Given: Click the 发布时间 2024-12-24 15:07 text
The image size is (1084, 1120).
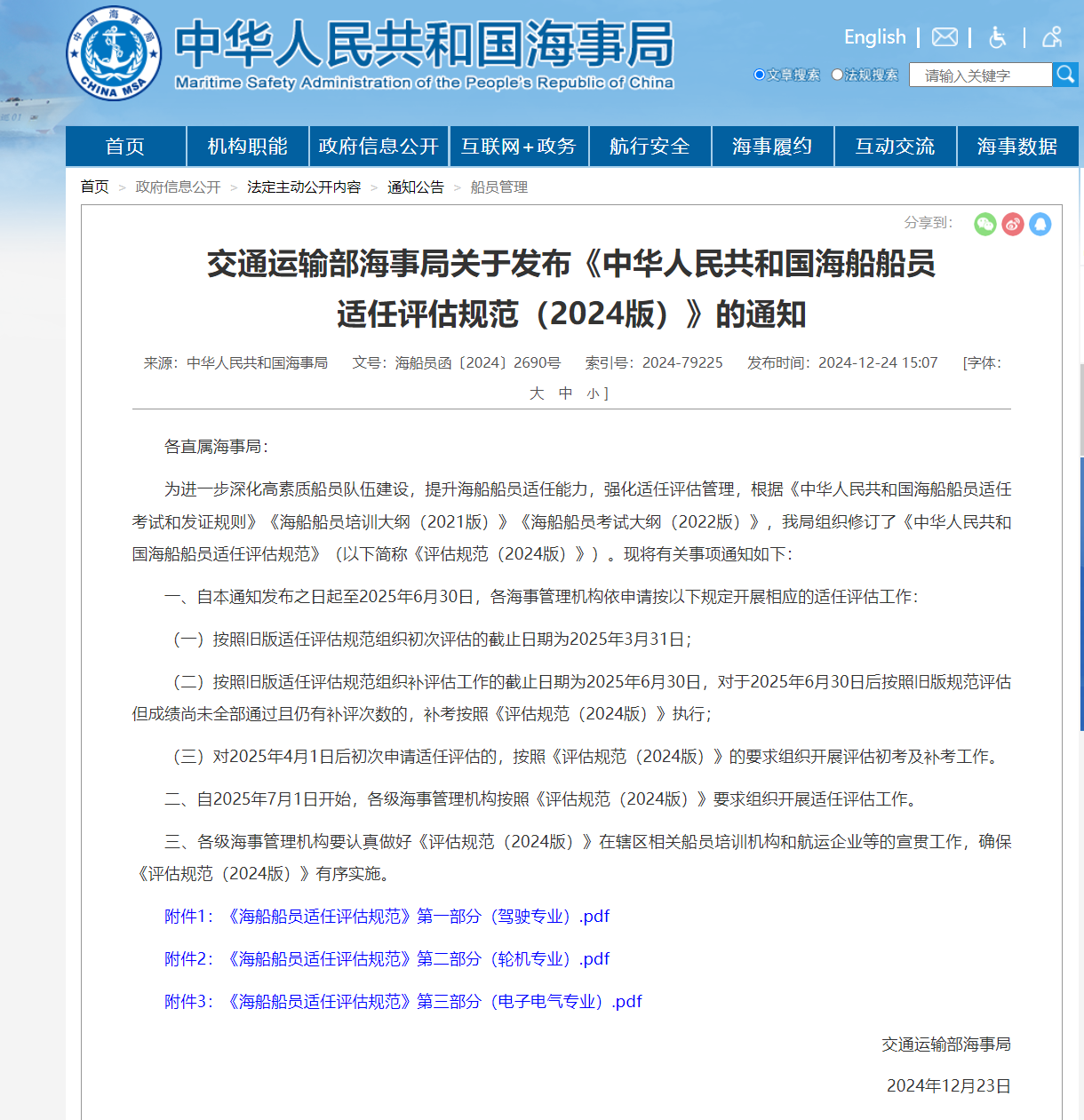Looking at the screenshot, I should [842, 362].
